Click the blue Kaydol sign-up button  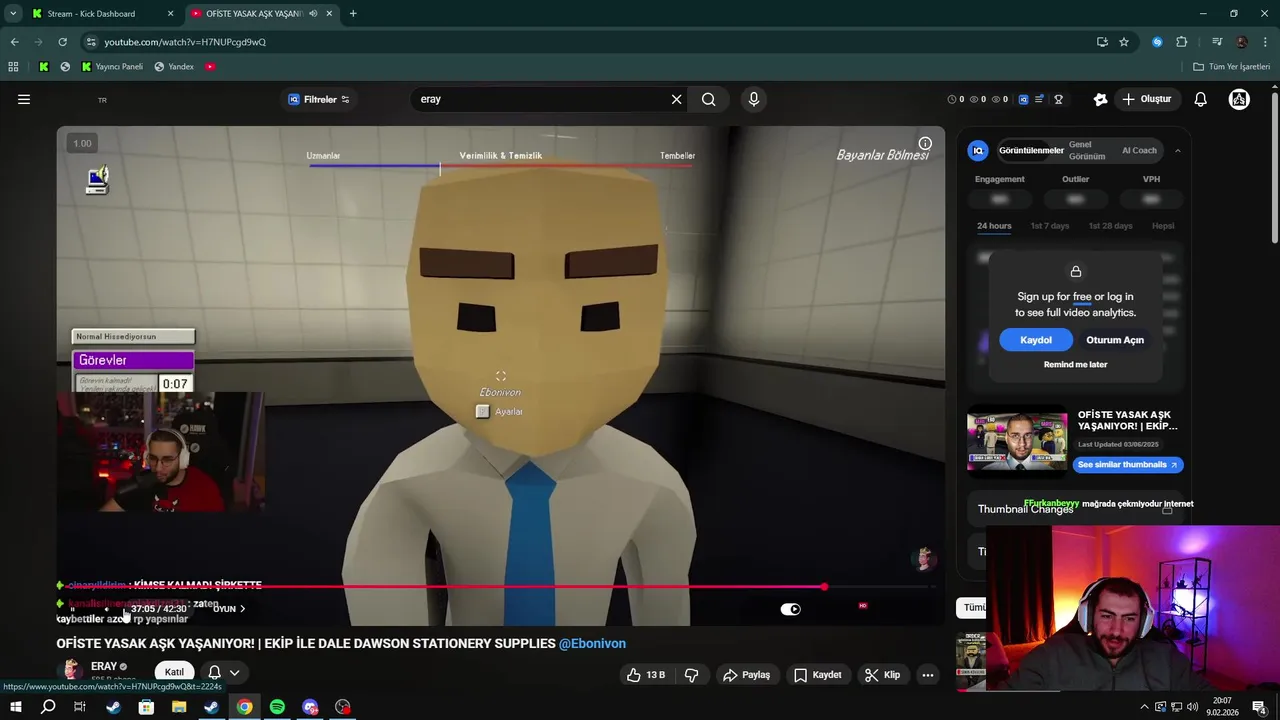[x=1036, y=340]
